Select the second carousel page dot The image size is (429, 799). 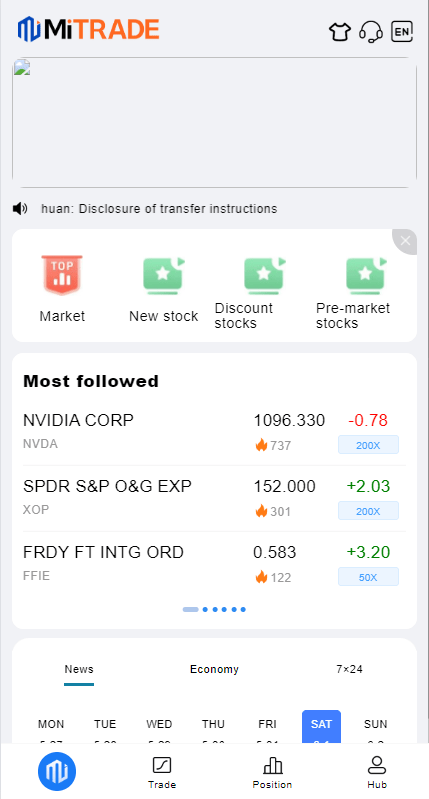(205, 609)
